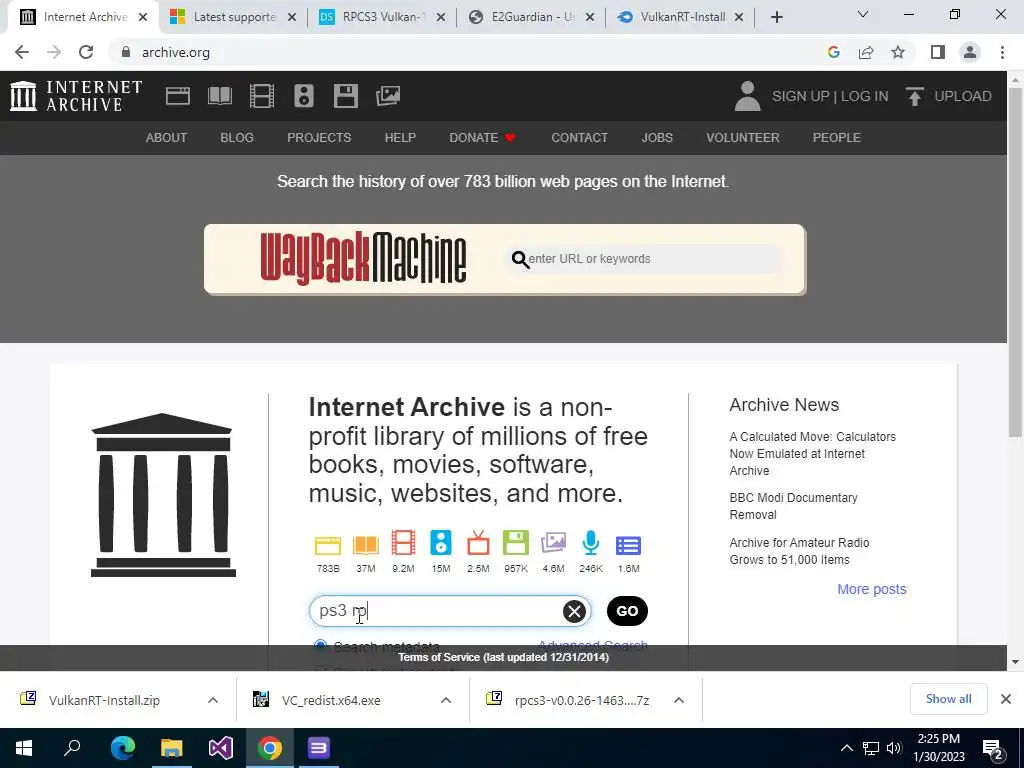Image resolution: width=1024 pixels, height=768 pixels.
Task: Click Show all downloads button
Action: (x=948, y=699)
